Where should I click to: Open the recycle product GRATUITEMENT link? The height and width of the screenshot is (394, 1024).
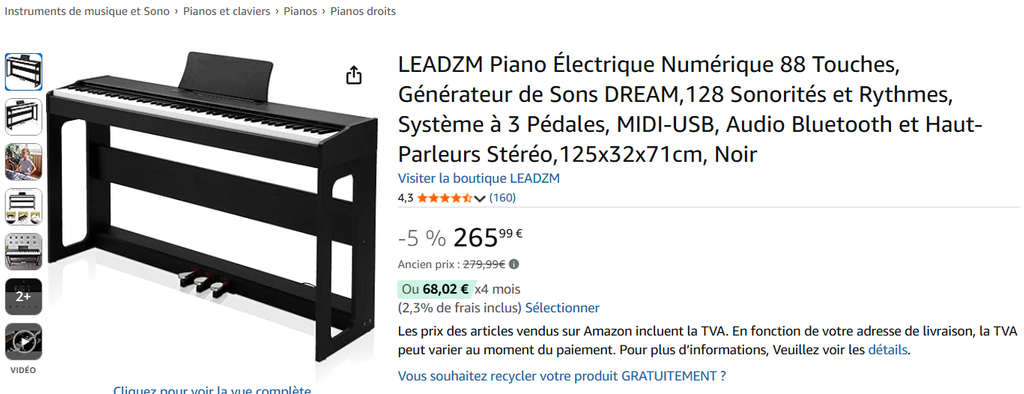click(562, 376)
